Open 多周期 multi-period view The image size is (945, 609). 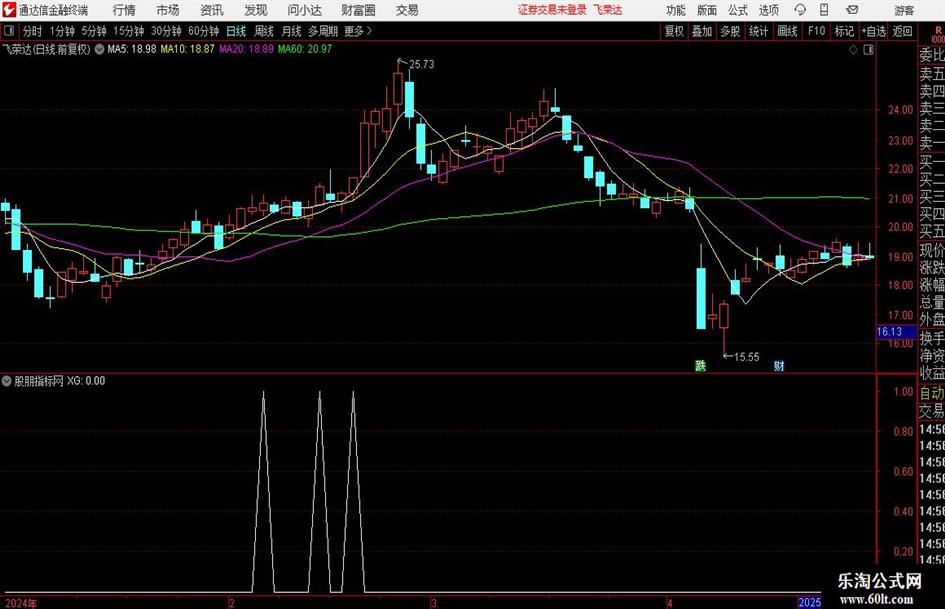click(323, 31)
